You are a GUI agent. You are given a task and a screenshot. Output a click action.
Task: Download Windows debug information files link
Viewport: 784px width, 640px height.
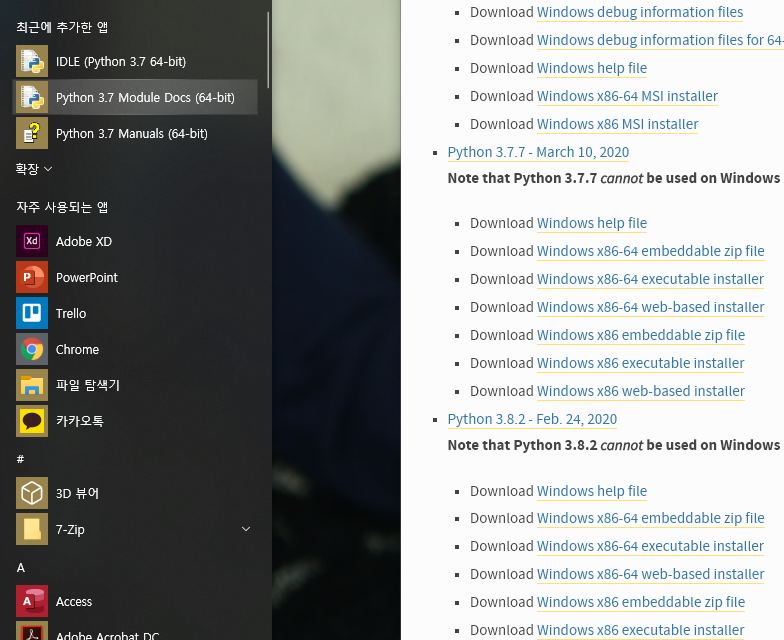[x=640, y=12]
